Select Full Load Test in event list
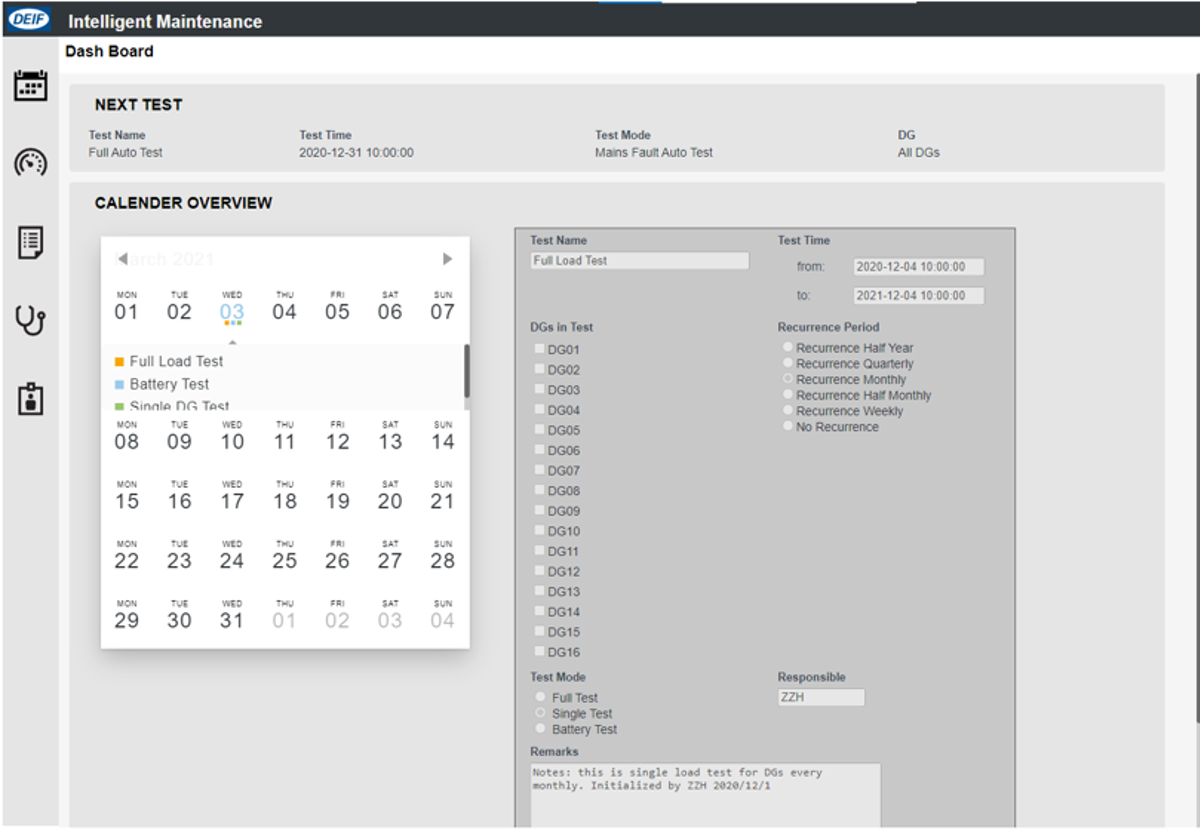 tap(176, 361)
